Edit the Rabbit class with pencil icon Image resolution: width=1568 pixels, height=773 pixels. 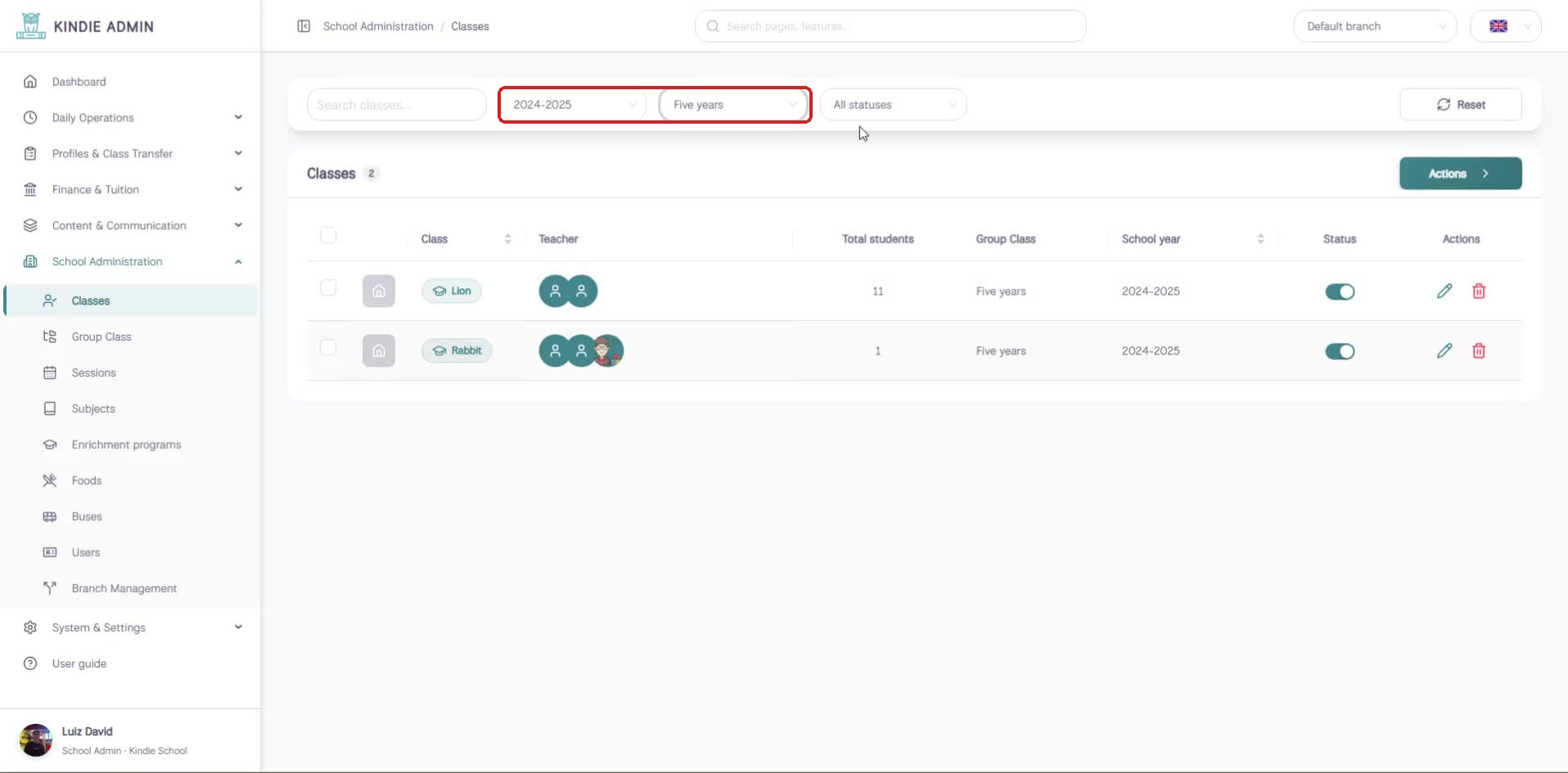pos(1444,350)
